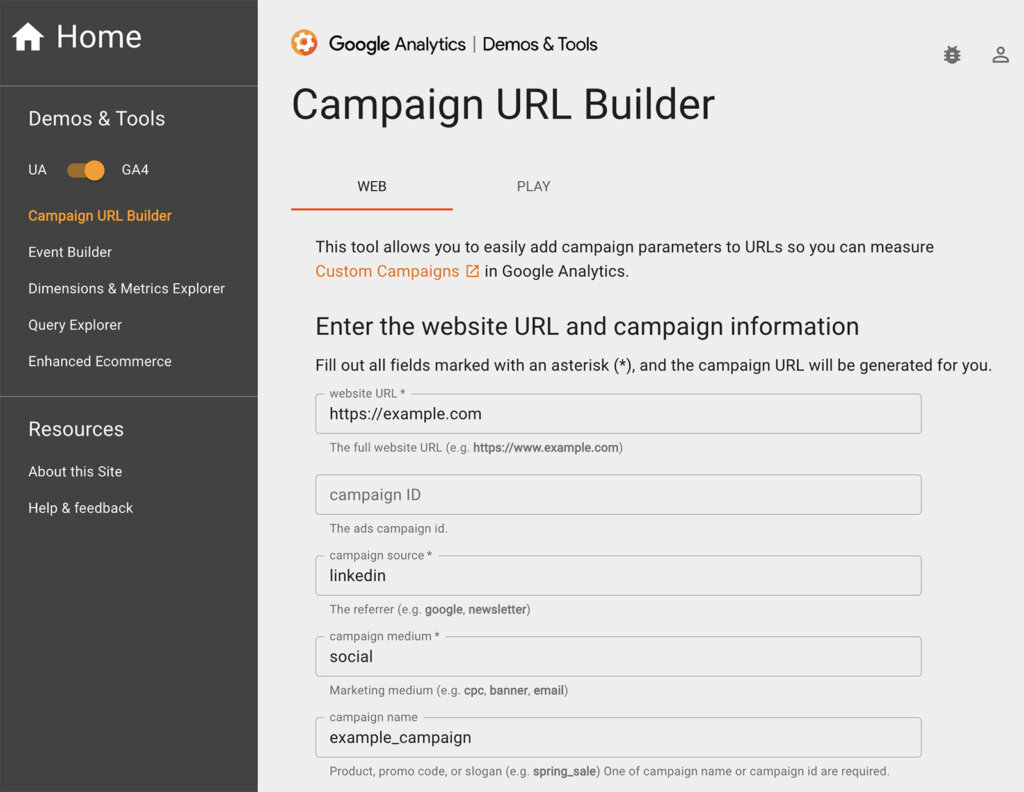The height and width of the screenshot is (792, 1024).
Task: Select Enhanced Ecommerce in the sidebar
Action: 100,361
